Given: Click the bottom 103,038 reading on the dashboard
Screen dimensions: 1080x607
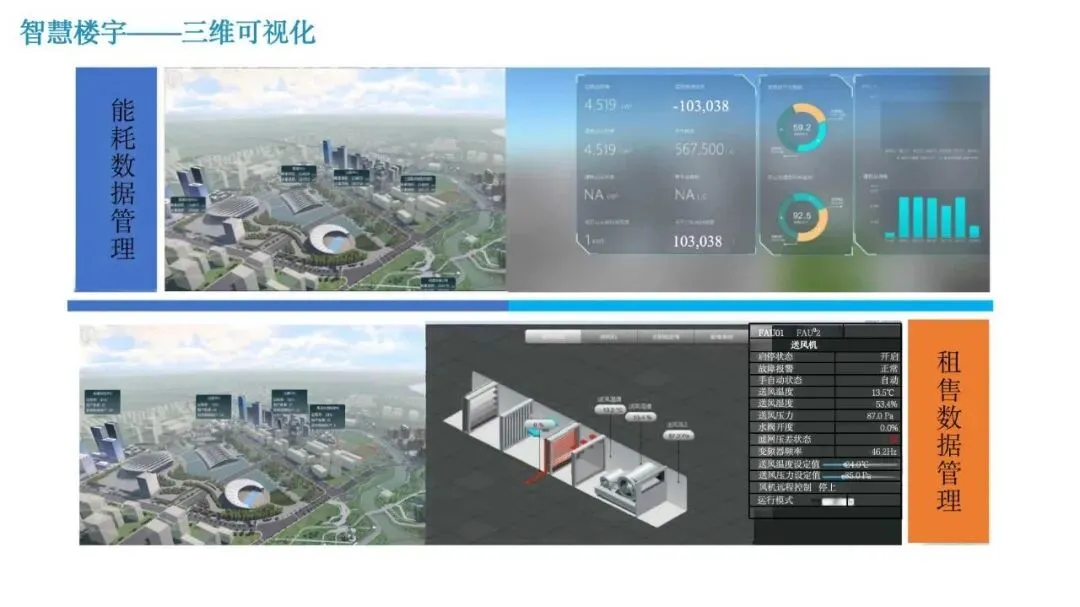Looking at the screenshot, I should [x=697, y=241].
